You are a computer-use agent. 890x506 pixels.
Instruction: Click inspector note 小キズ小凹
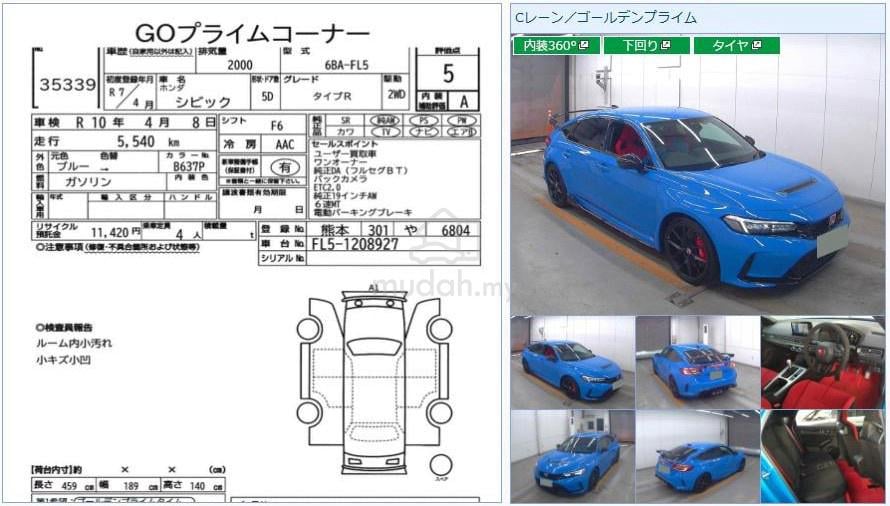(x=63, y=360)
